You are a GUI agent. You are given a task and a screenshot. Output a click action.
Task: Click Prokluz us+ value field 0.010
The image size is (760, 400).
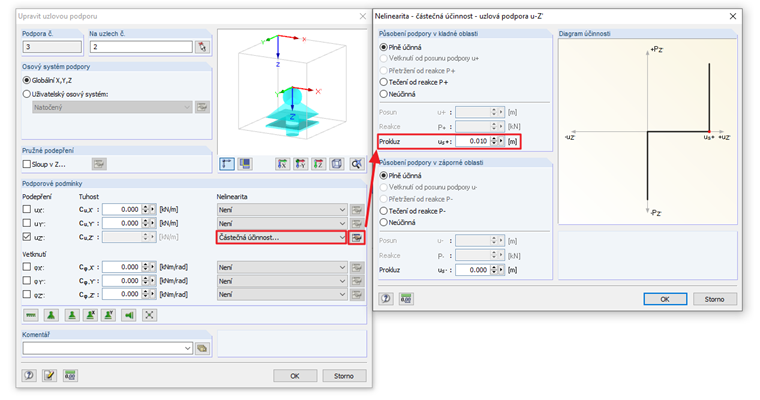473,141
